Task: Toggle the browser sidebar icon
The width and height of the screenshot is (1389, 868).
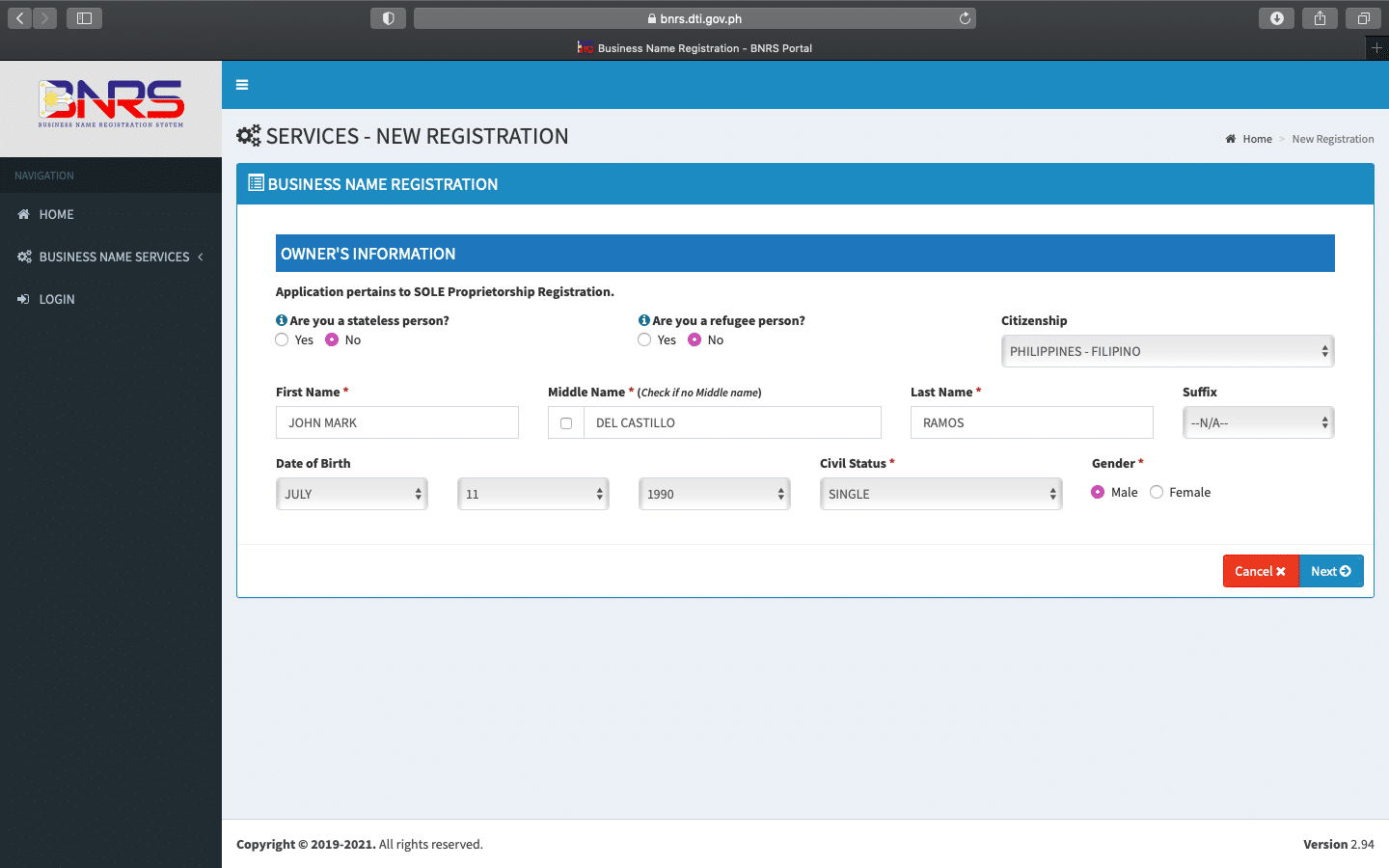Action: tap(84, 18)
